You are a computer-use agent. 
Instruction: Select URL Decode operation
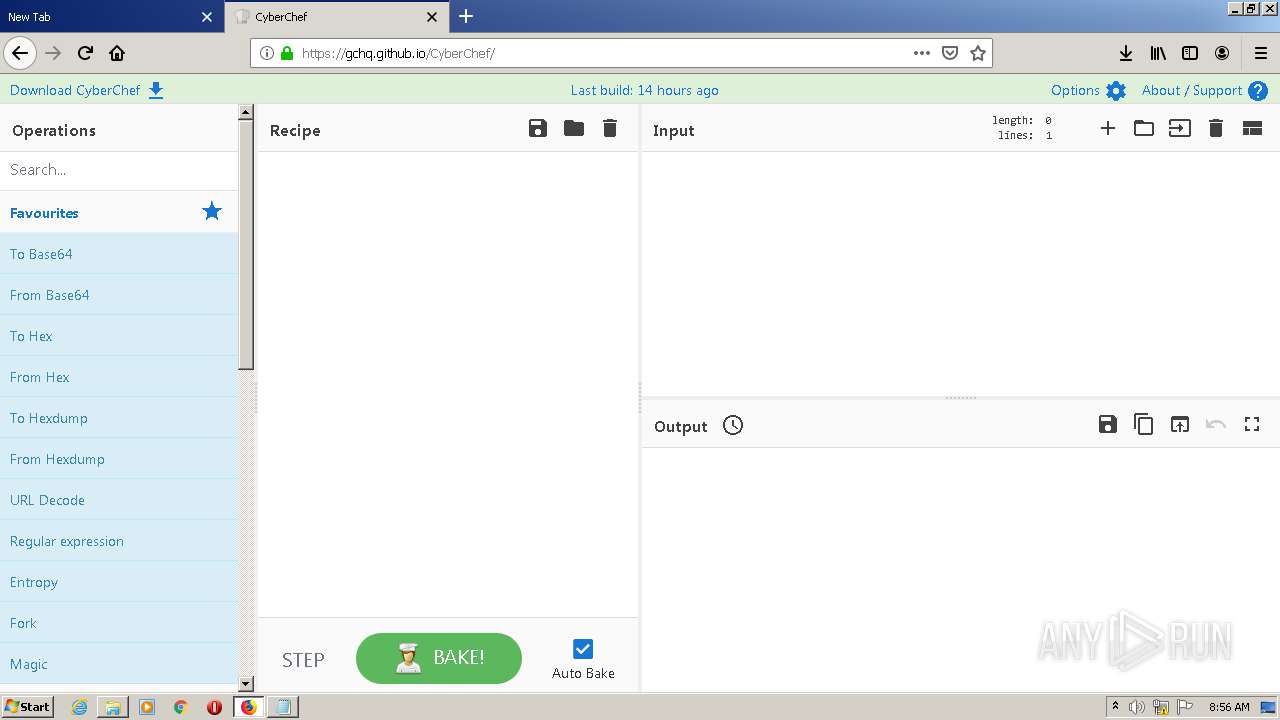coord(119,500)
